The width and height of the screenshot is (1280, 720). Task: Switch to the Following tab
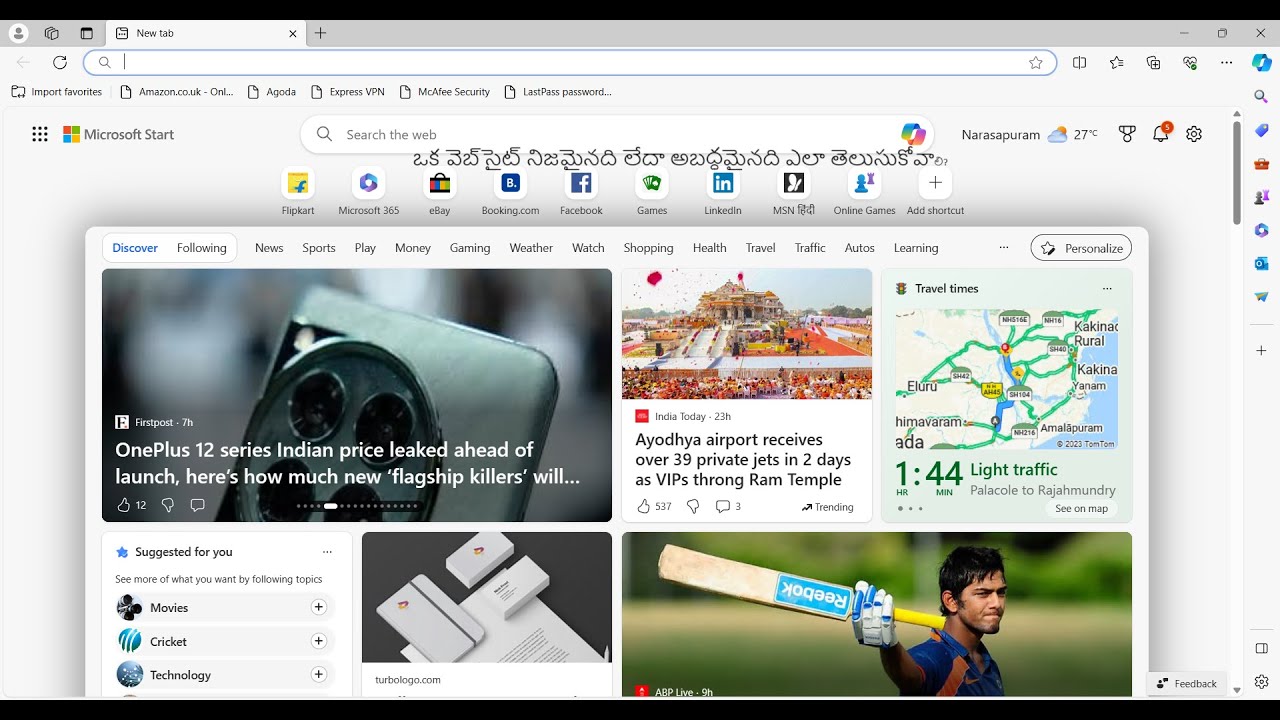202,248
